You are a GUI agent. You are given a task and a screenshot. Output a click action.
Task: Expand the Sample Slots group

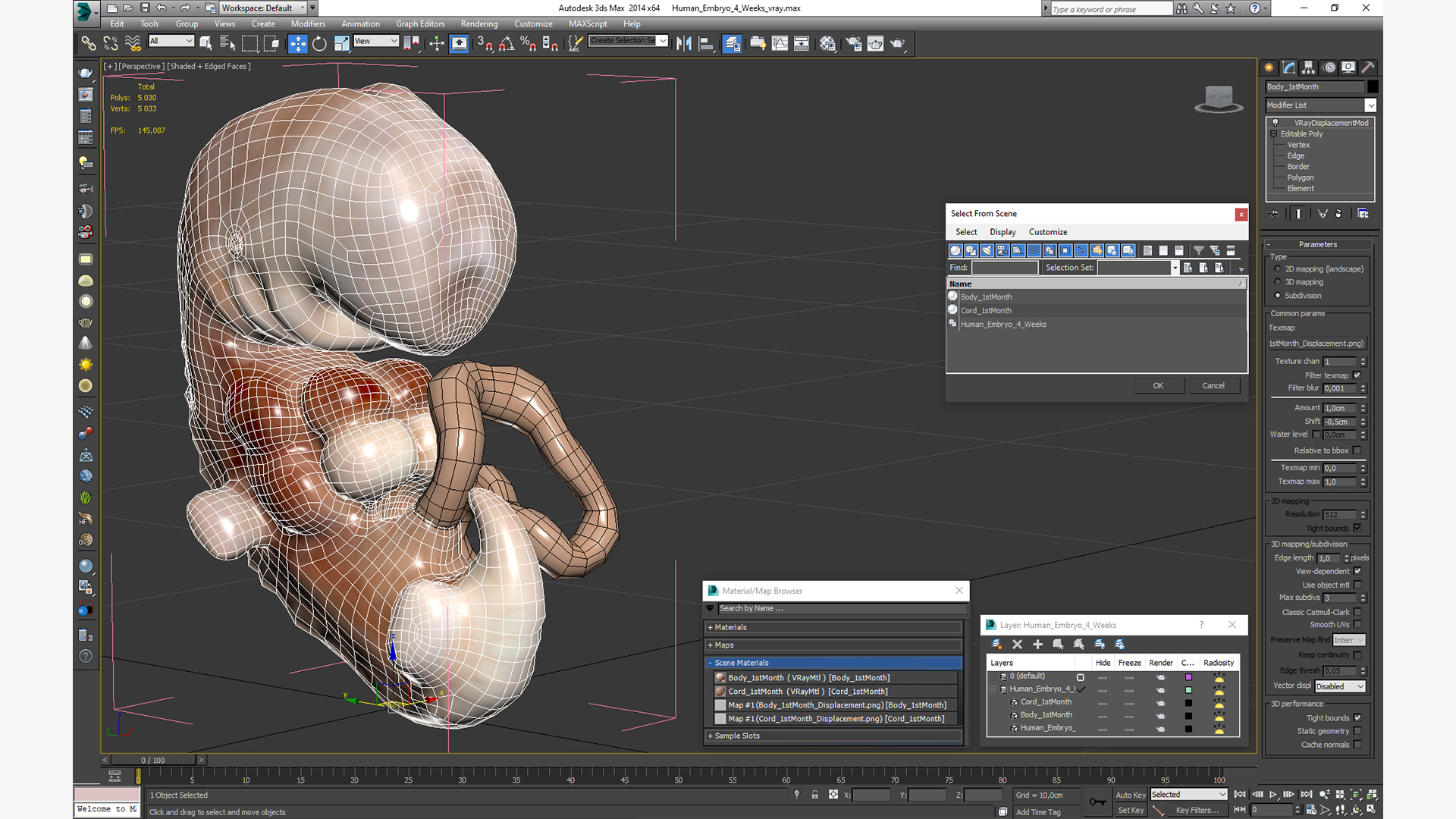[833, 736]
